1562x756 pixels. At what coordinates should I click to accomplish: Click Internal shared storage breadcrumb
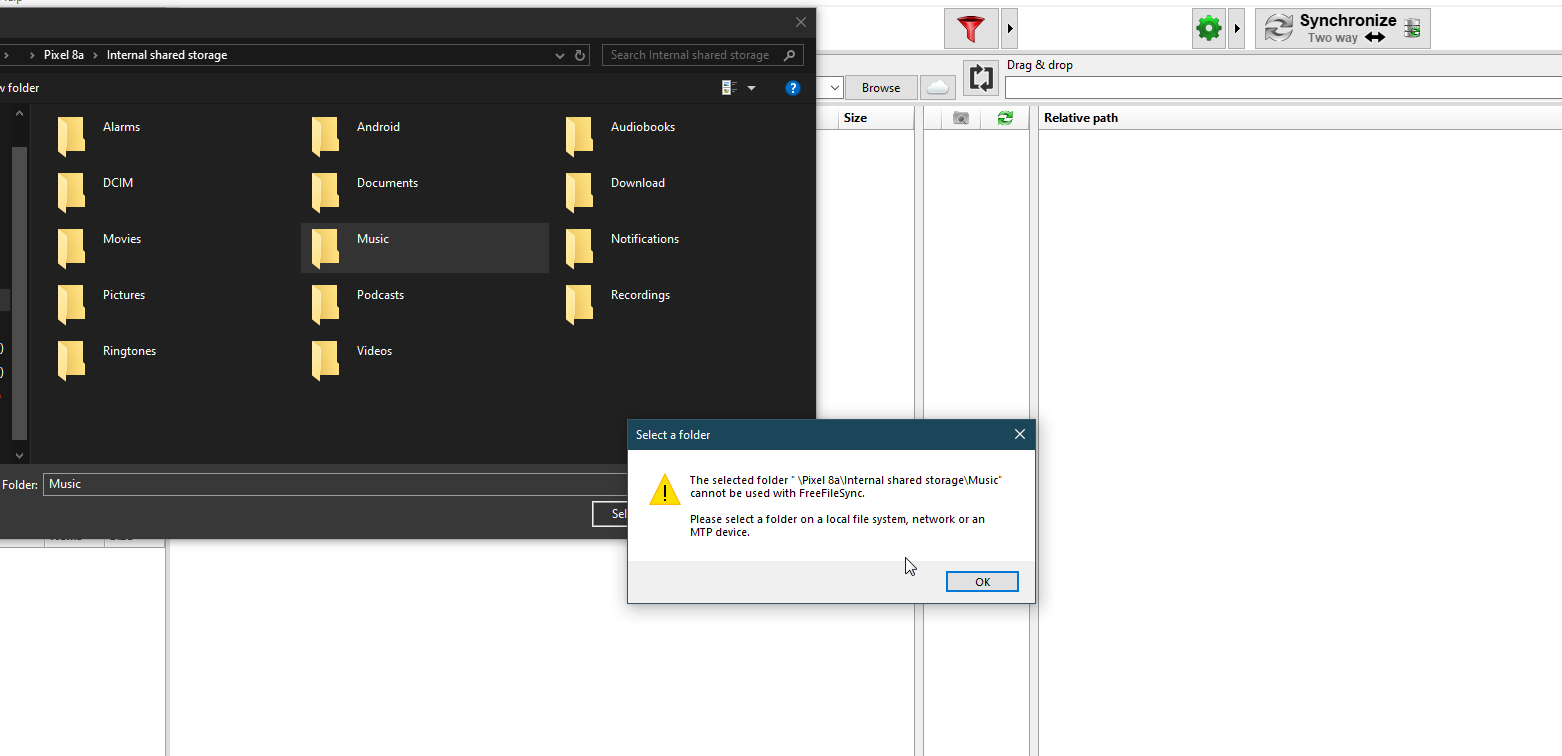(167, 55)
